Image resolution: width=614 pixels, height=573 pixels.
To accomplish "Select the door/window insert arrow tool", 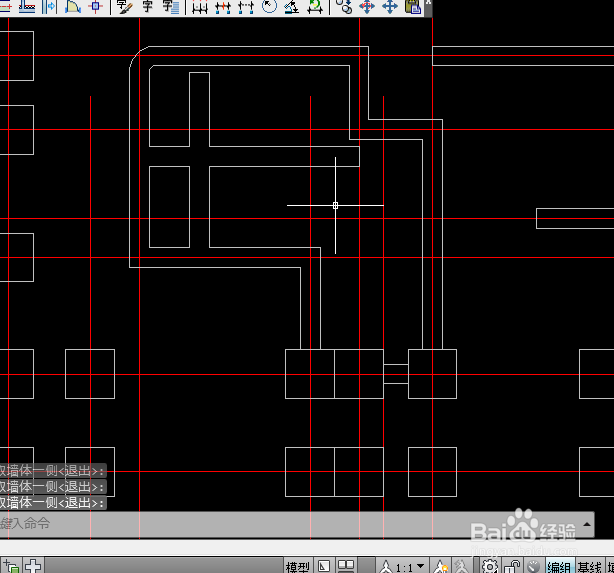I will pyautogui.click(x=49, y=6).
